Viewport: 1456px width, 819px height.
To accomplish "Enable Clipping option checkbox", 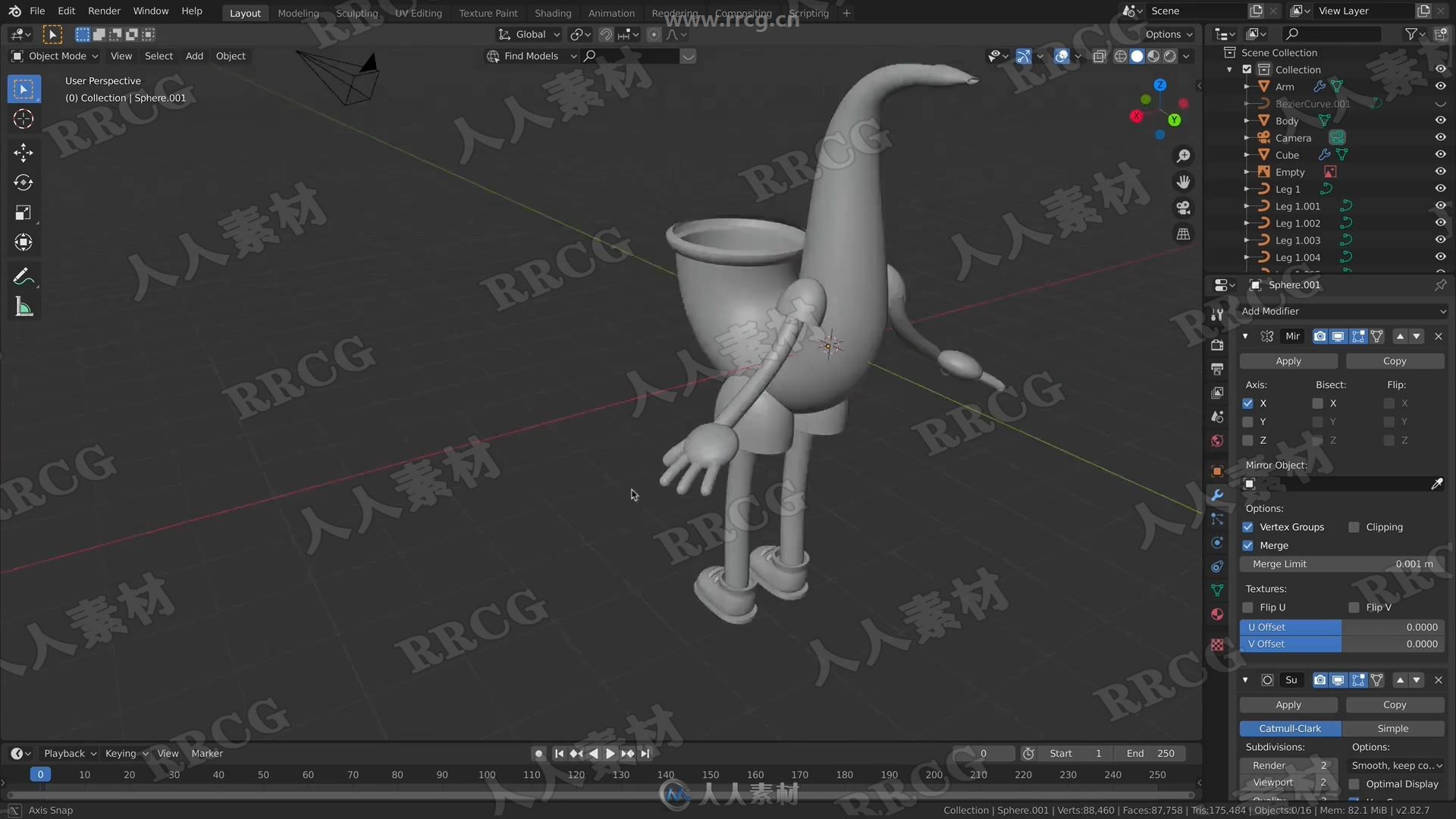I will [1354, 526].
